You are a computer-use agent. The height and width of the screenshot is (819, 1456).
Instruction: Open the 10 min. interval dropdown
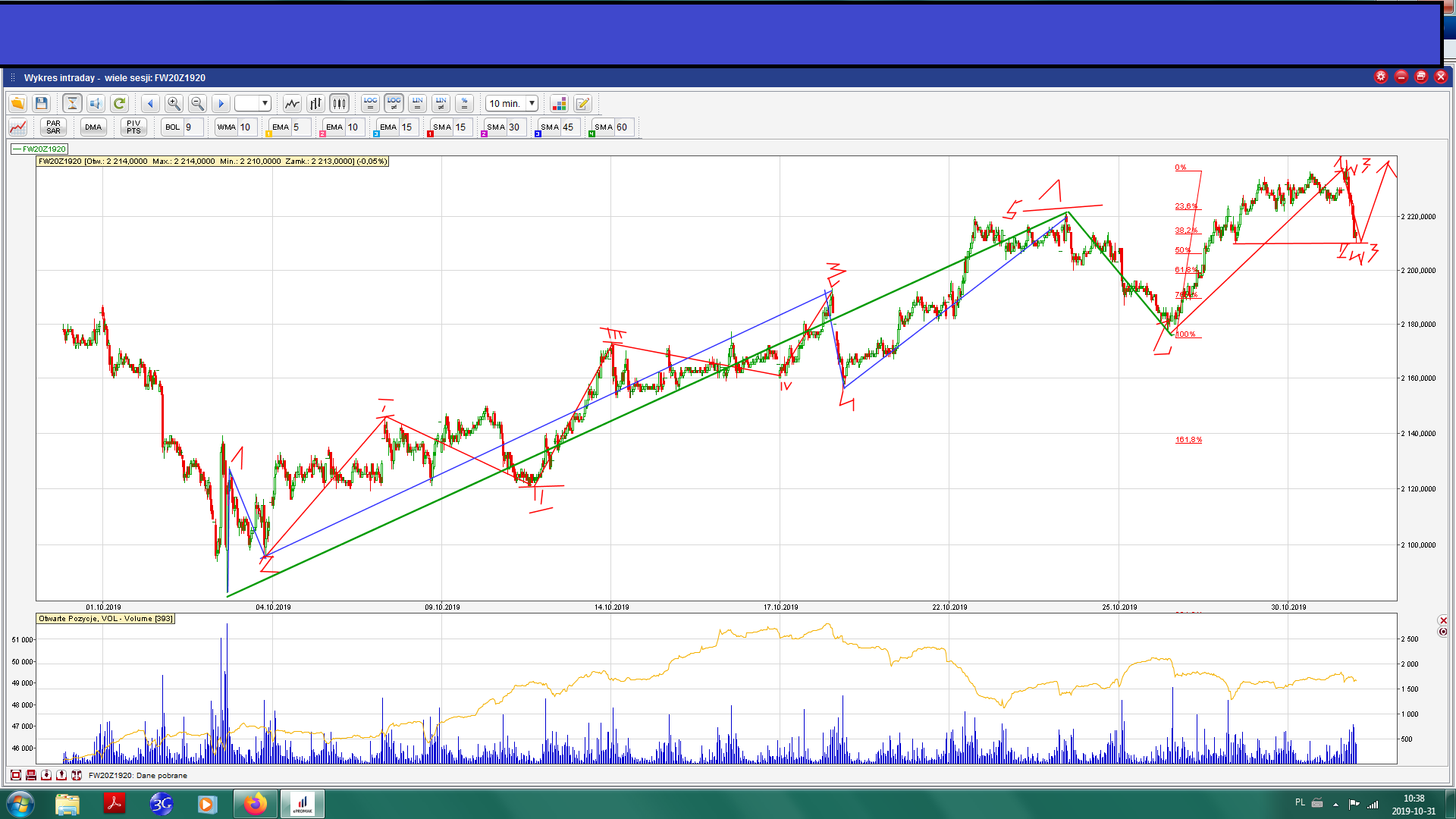[x=532, y=103]
